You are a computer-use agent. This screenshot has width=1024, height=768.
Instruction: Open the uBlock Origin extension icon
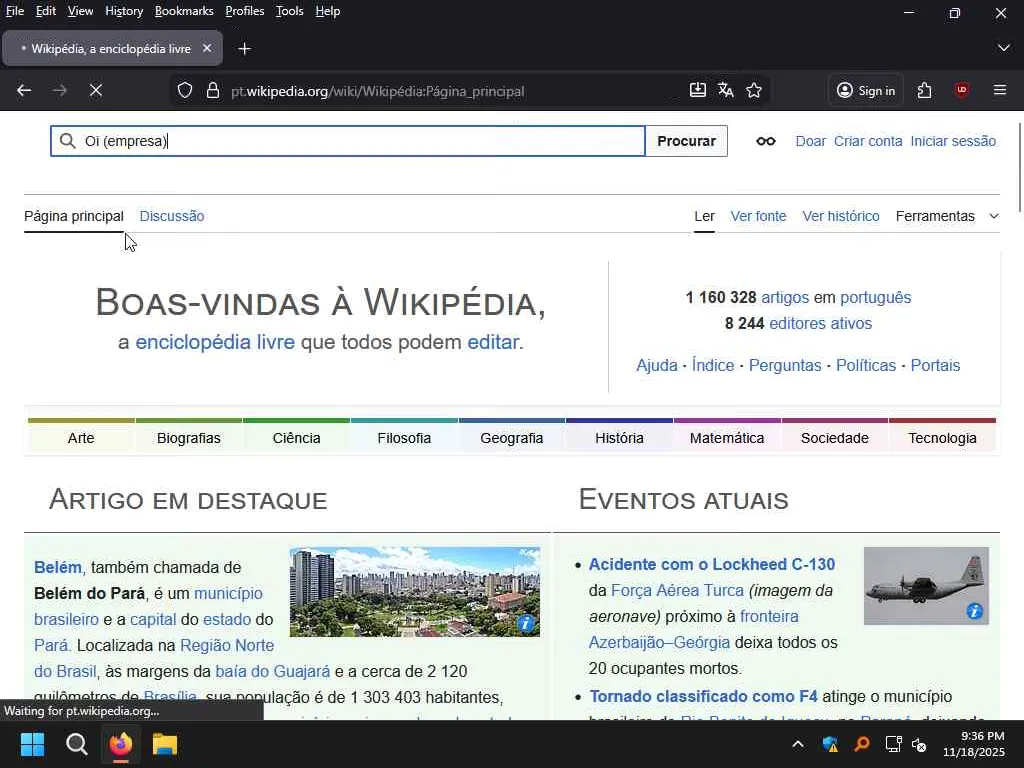tap(961, 90)
